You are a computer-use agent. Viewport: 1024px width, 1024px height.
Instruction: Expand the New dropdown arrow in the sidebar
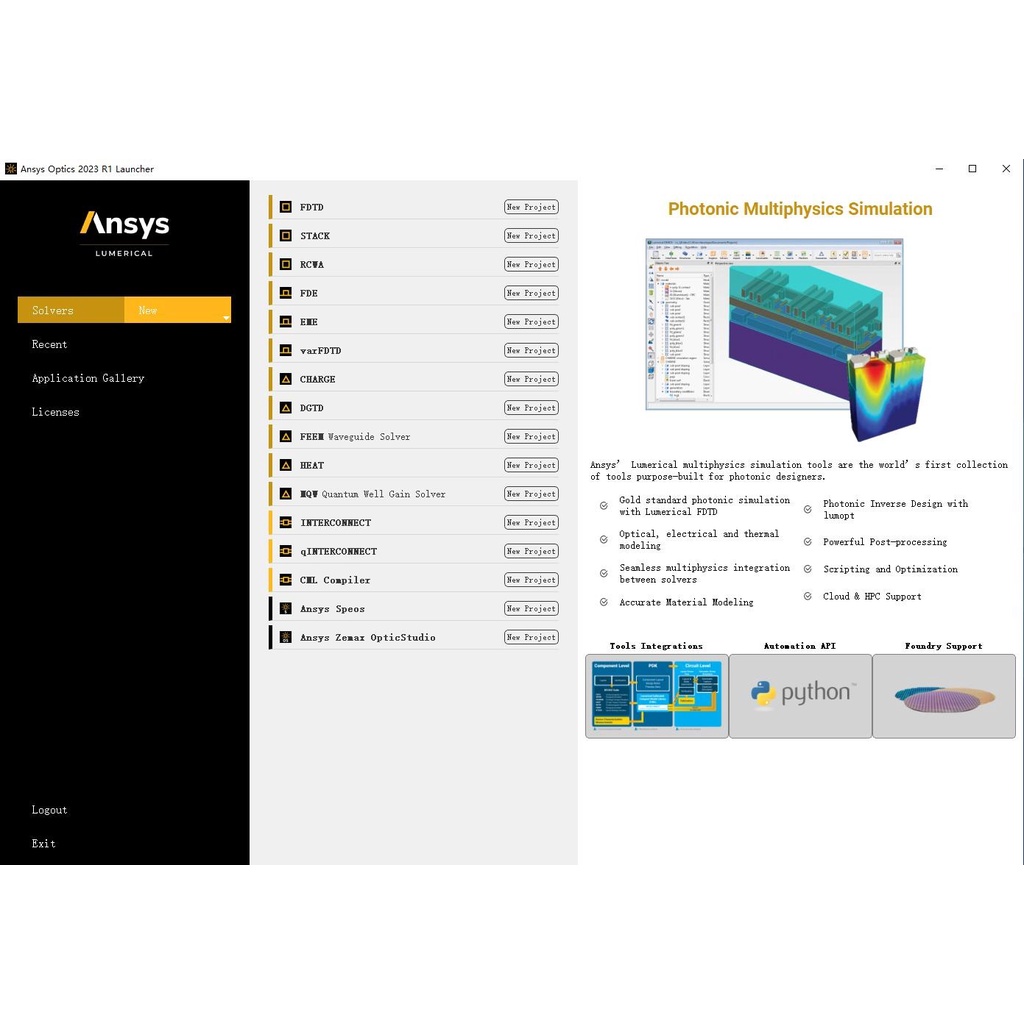pyautogui.click(x=226, y=318)
